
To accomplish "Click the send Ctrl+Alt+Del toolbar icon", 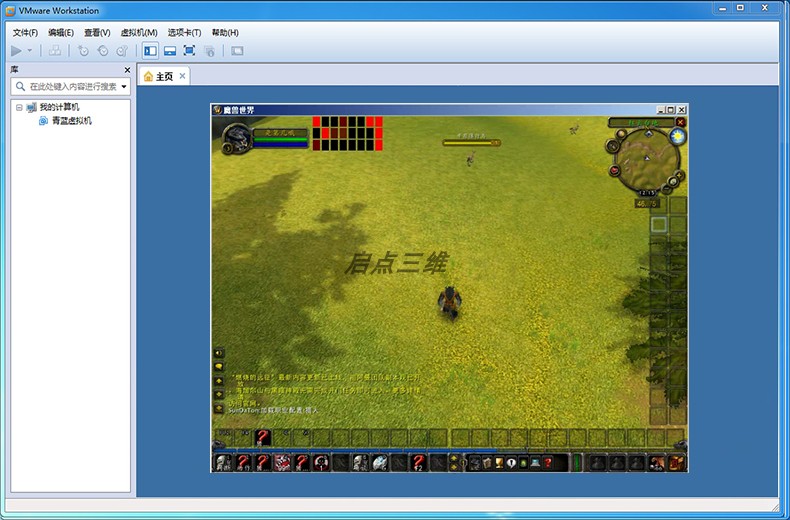I will pos(54,50).
